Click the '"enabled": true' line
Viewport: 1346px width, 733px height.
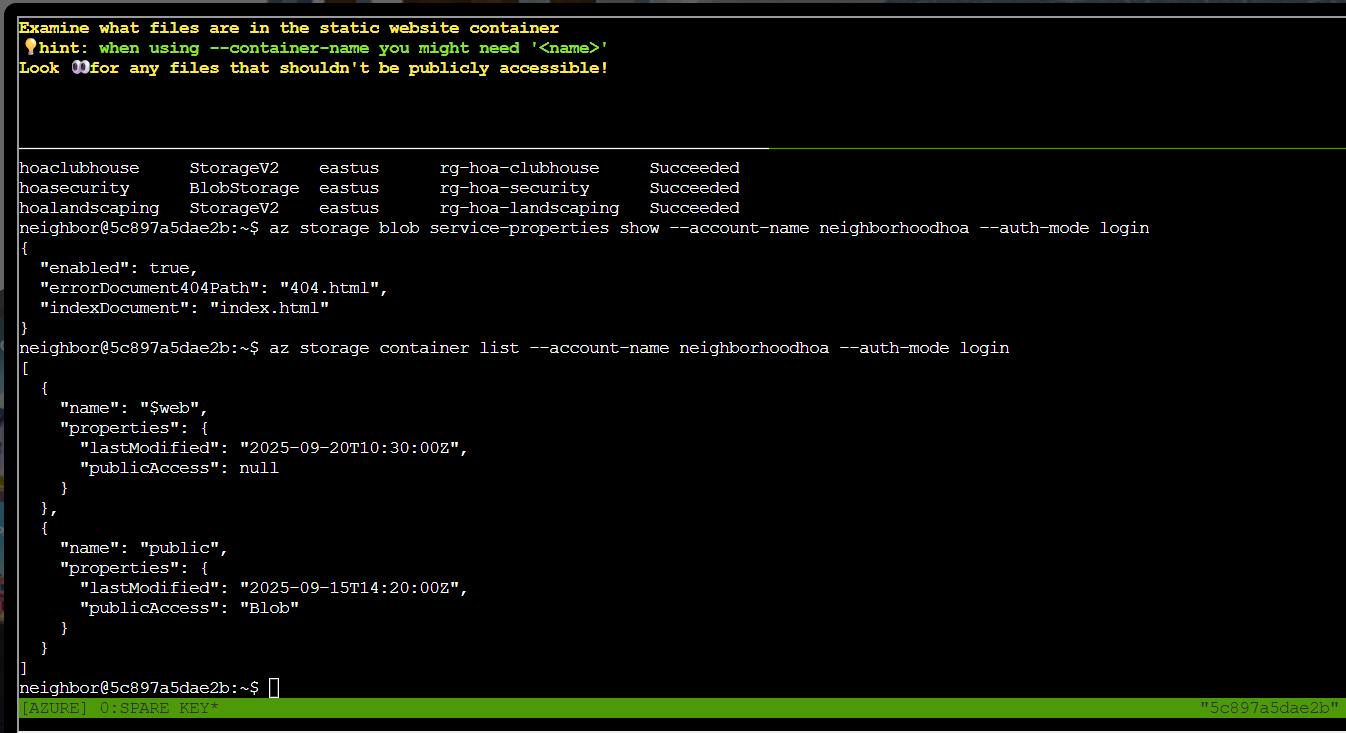119,268
